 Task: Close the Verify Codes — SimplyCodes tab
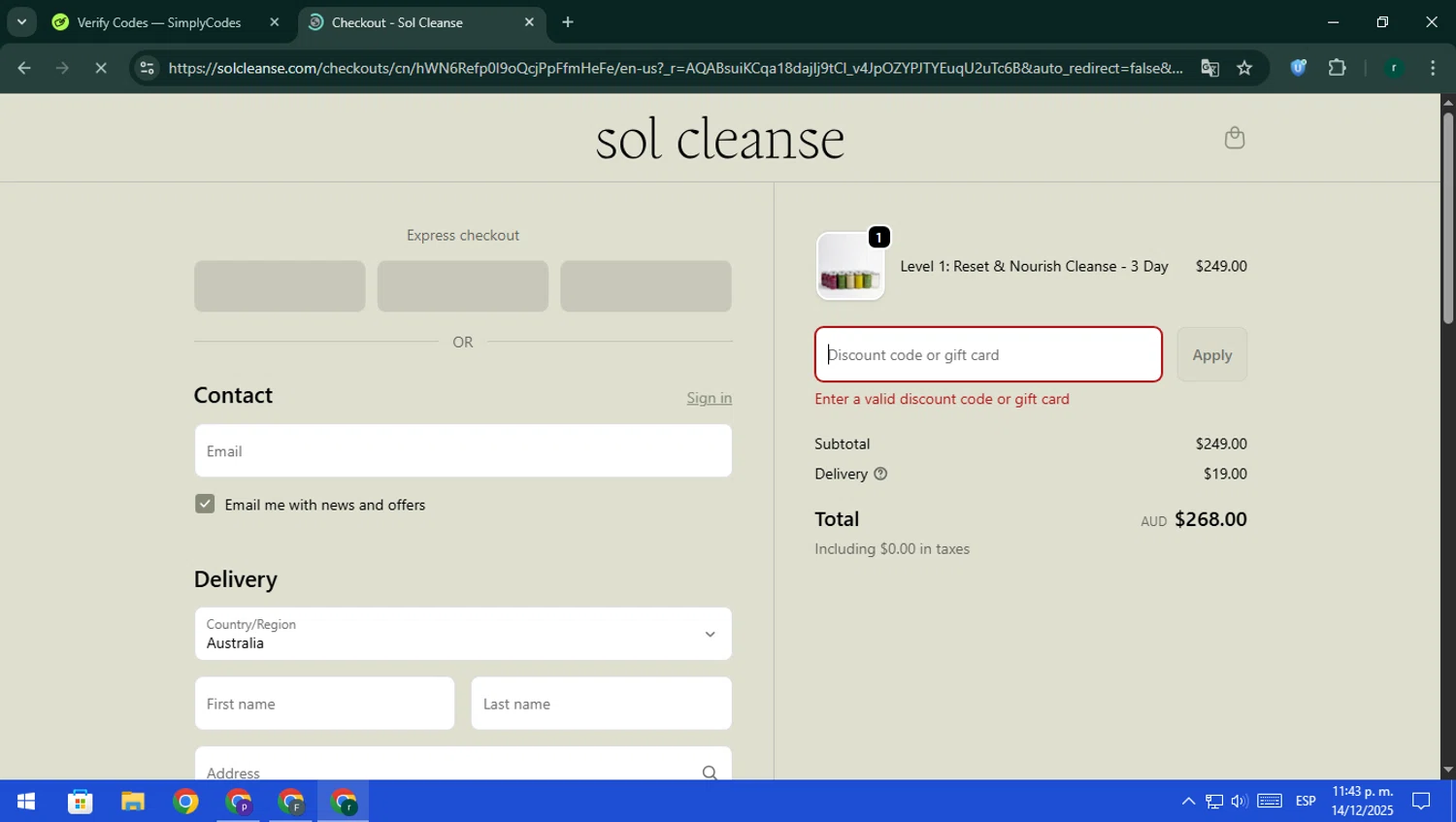click(274, 22)
